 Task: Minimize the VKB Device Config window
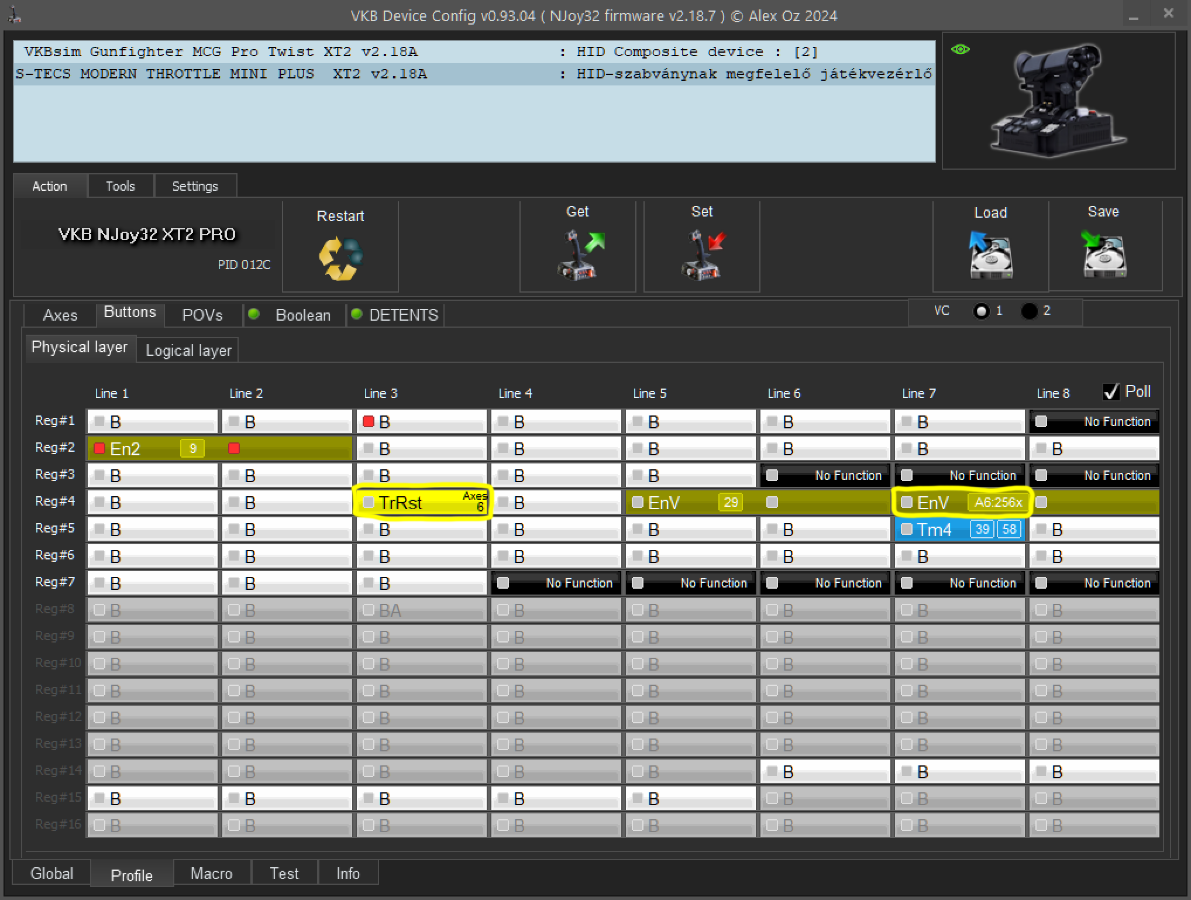pos(1133,15)
